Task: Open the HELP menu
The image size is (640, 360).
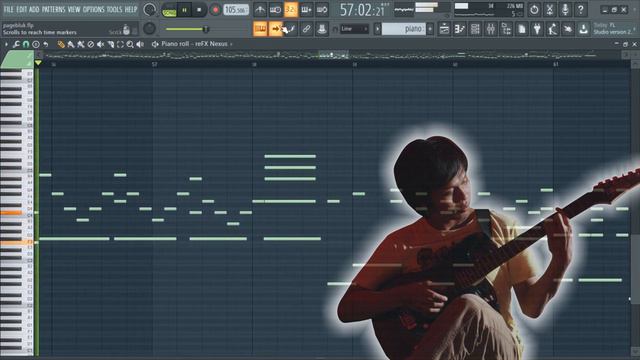Action: (x=131, y=9)
